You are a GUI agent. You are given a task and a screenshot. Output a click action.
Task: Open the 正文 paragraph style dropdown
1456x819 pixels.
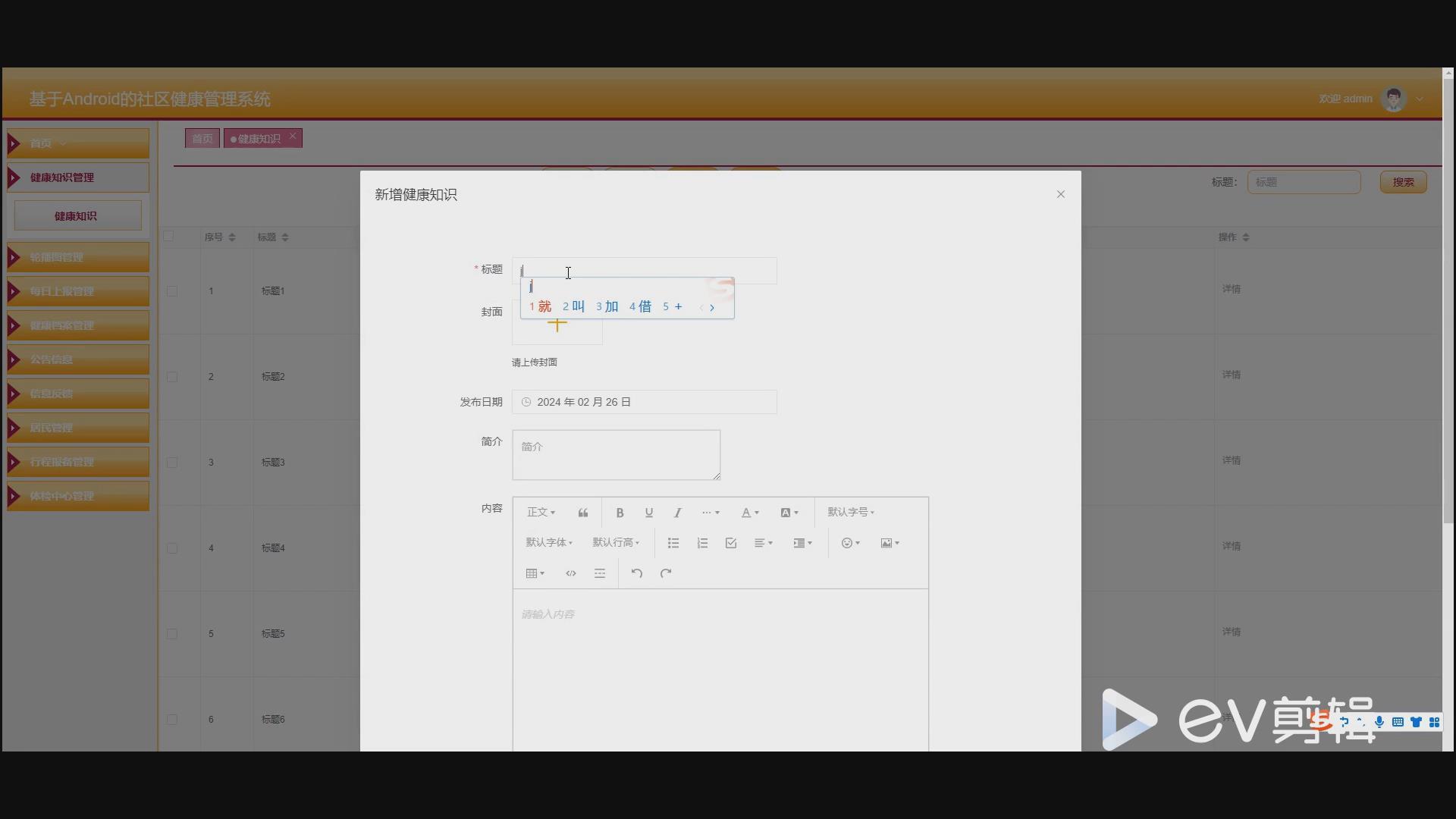pos(540,512)
